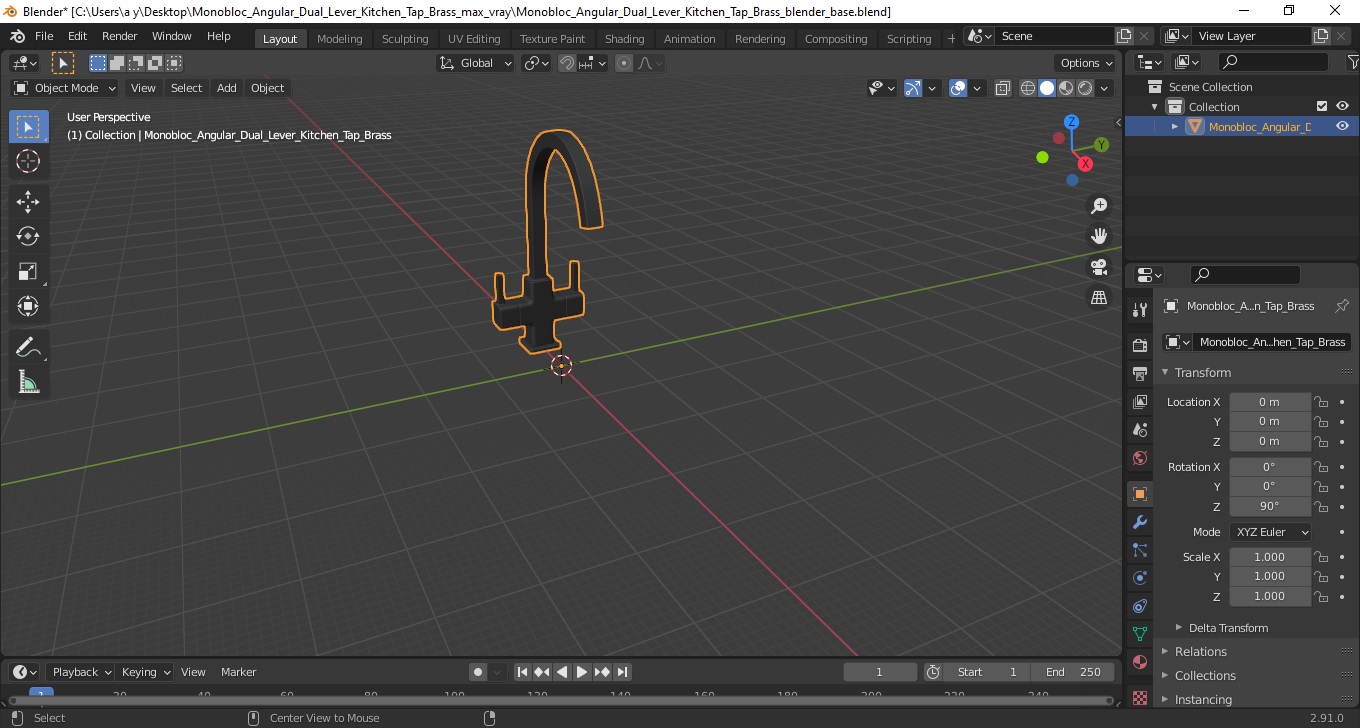The width and height of the screenshot is (1360, 728).
Task: Lock Location X with padlock icon
Action: tap(1321, 402)
